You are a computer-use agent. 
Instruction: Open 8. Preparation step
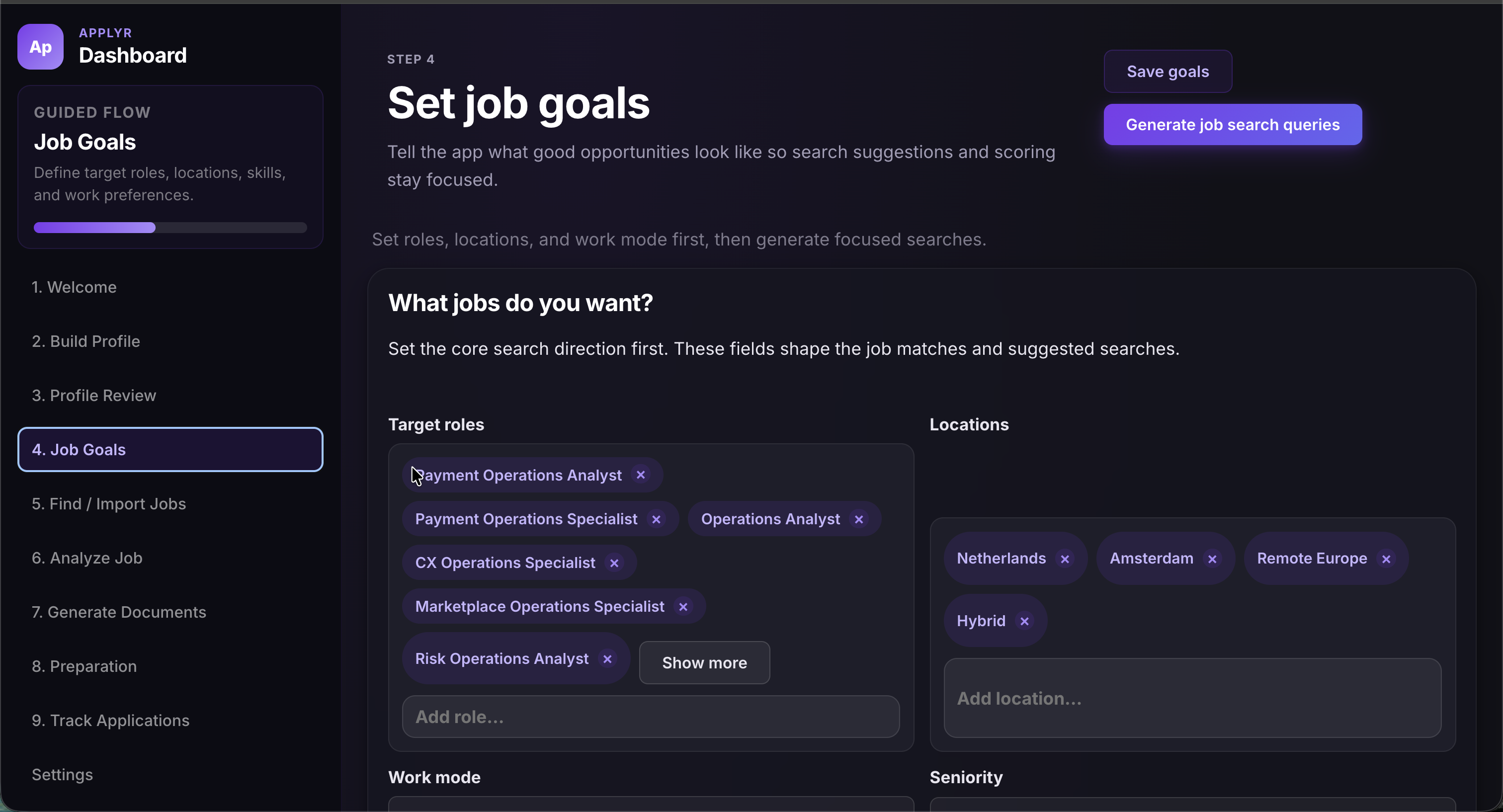coord(170,666)
